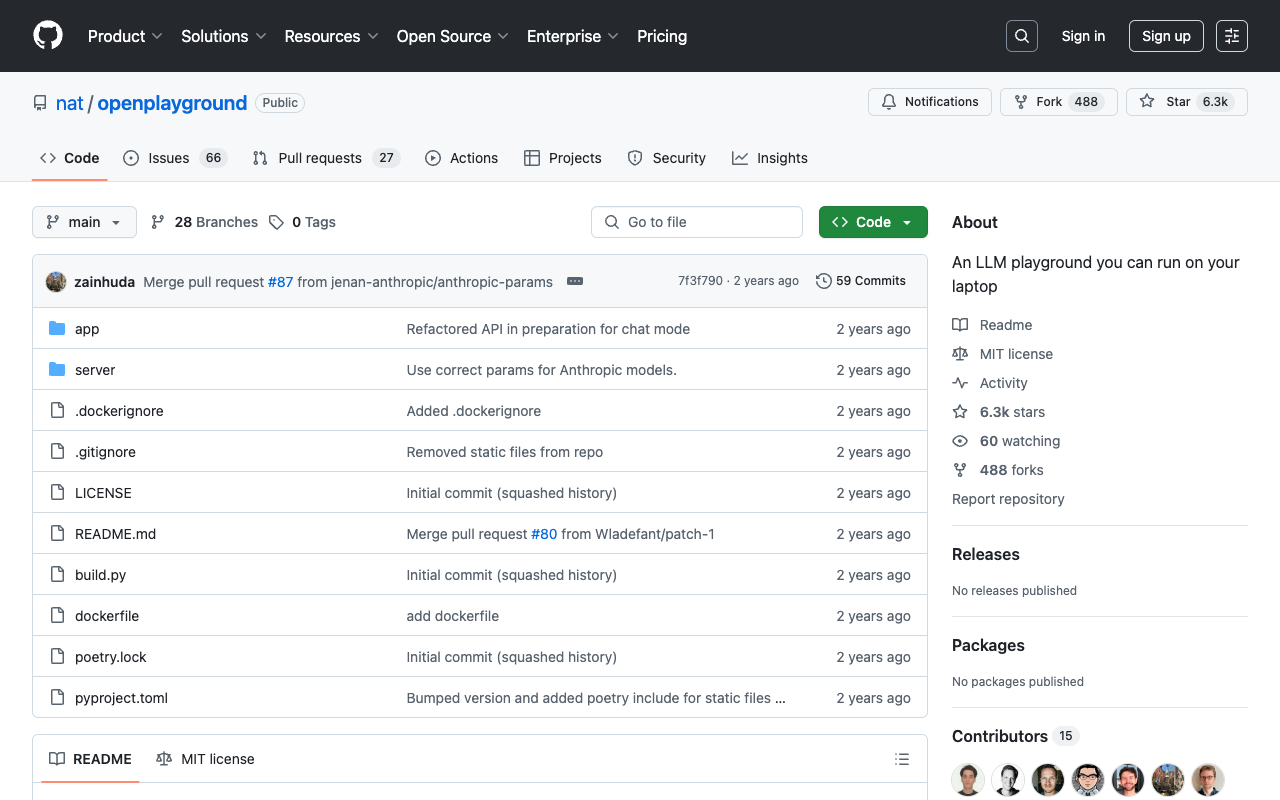The width and height of the screenshot is (1280, 800).
Task: Click the Sign up button
Action: (1166, 36)
